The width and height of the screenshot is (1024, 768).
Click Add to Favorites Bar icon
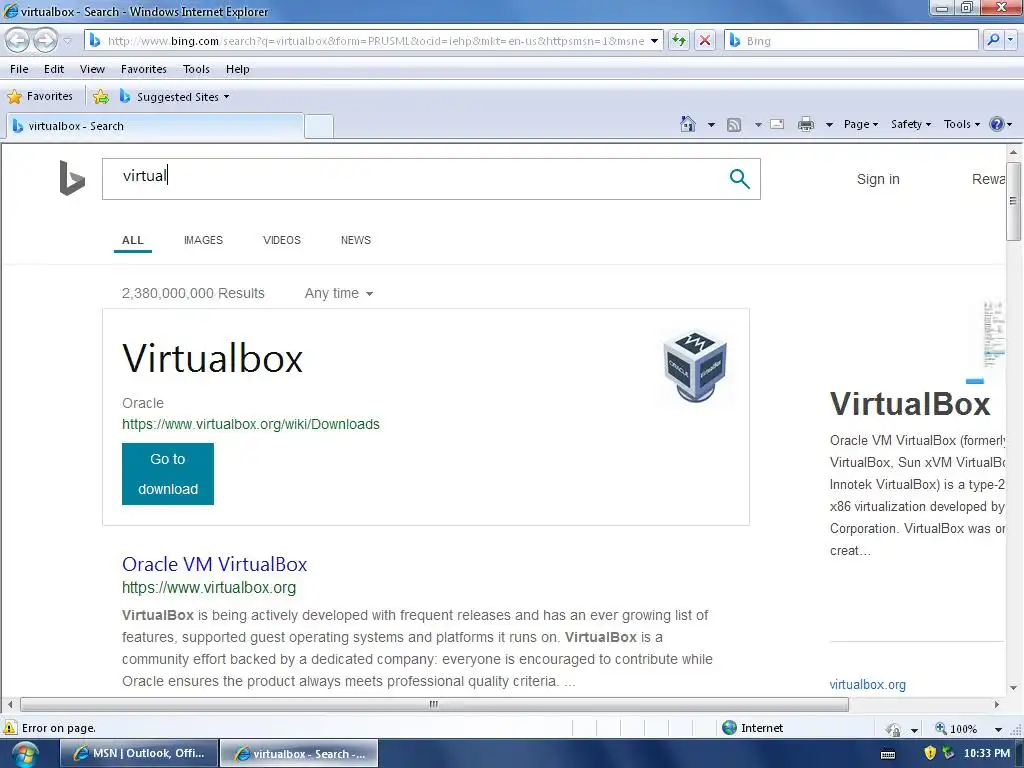[101, 97]
